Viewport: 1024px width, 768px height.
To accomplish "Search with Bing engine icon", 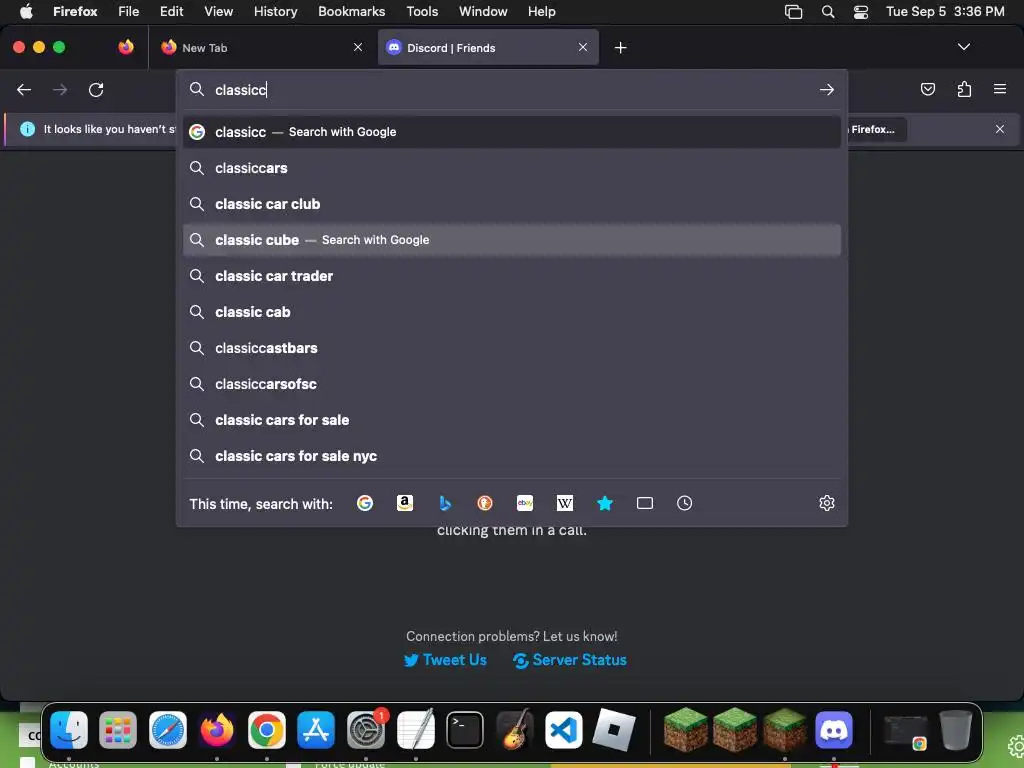I will coord(445,503).
